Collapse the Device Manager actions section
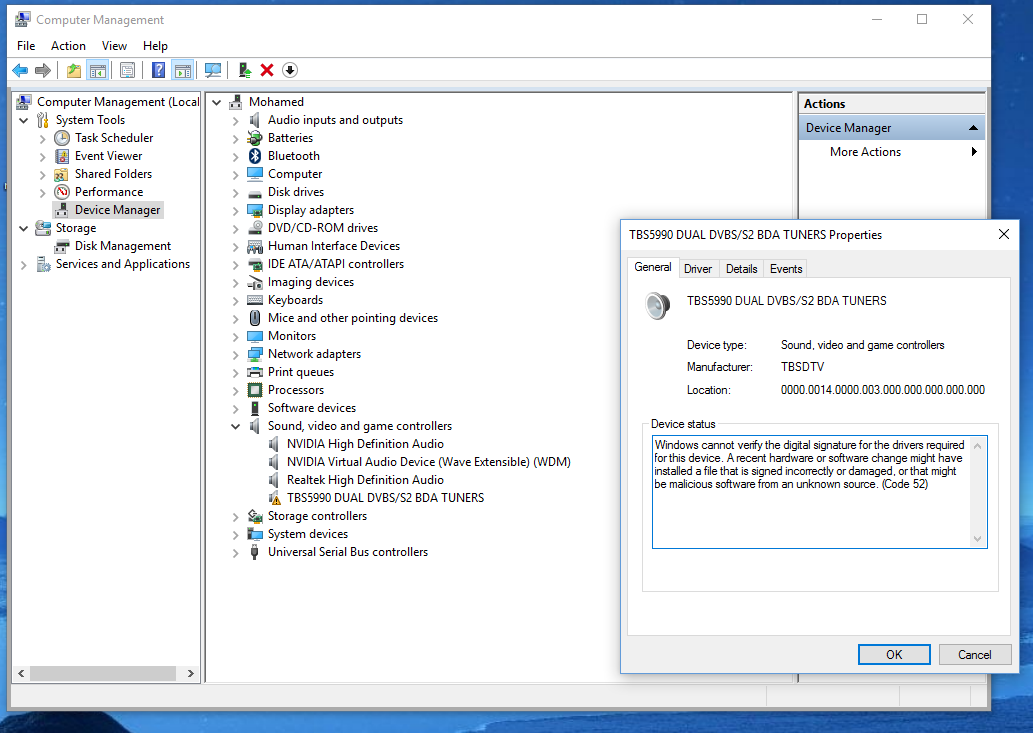Viewport: 1033px width, 733px height. (973, 128)
